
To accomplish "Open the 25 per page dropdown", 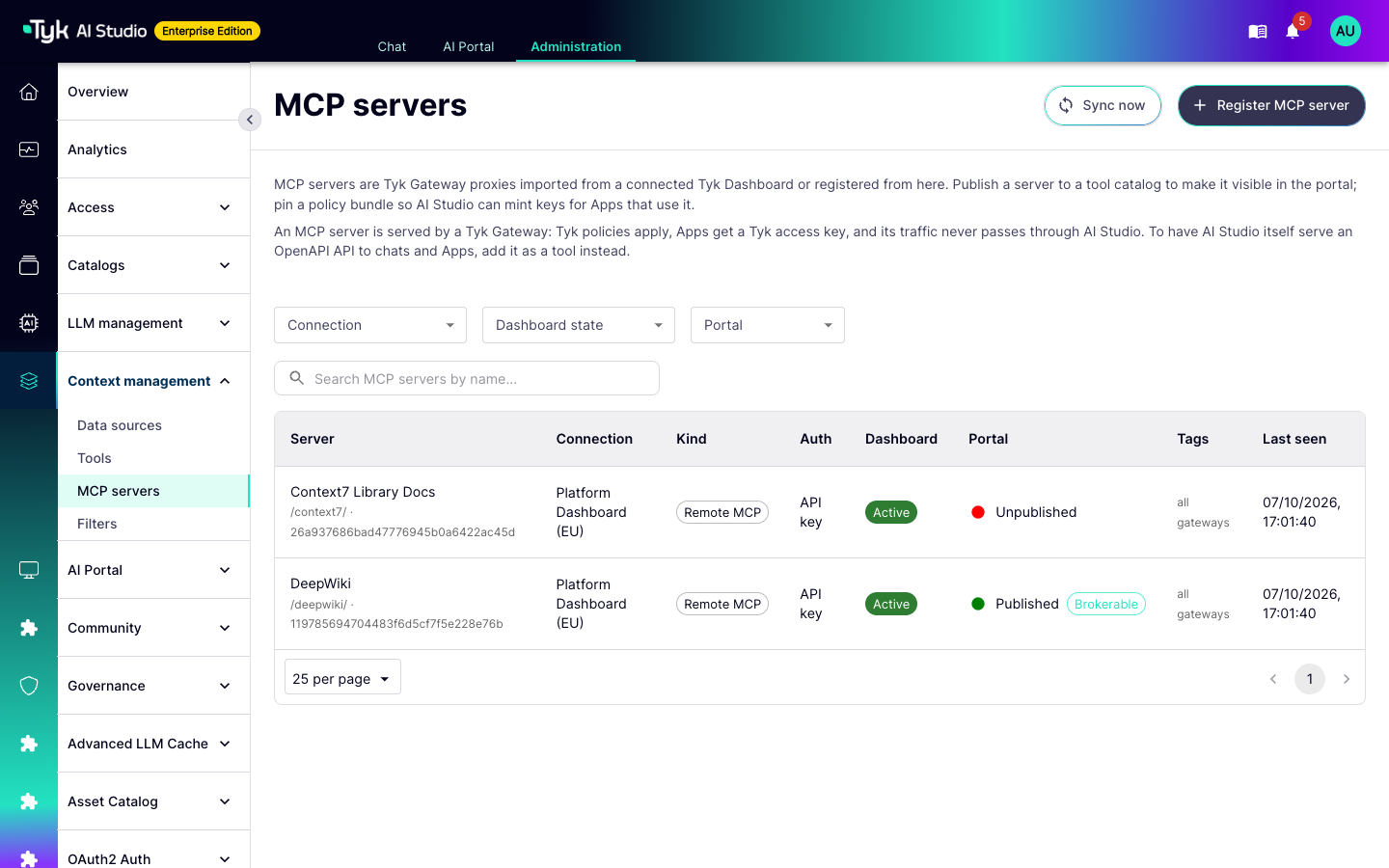I will click(342, 677).
